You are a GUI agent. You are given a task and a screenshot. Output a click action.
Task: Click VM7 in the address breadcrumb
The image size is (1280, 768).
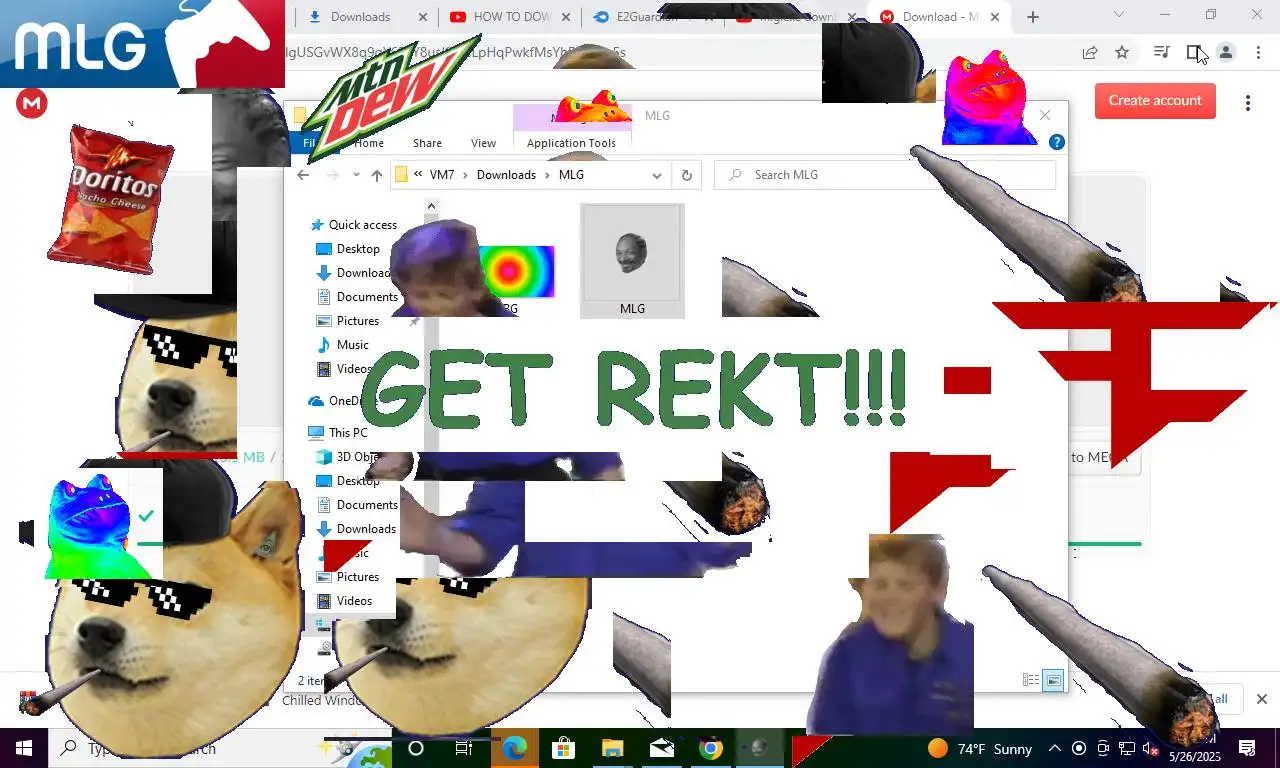point(441,175)
